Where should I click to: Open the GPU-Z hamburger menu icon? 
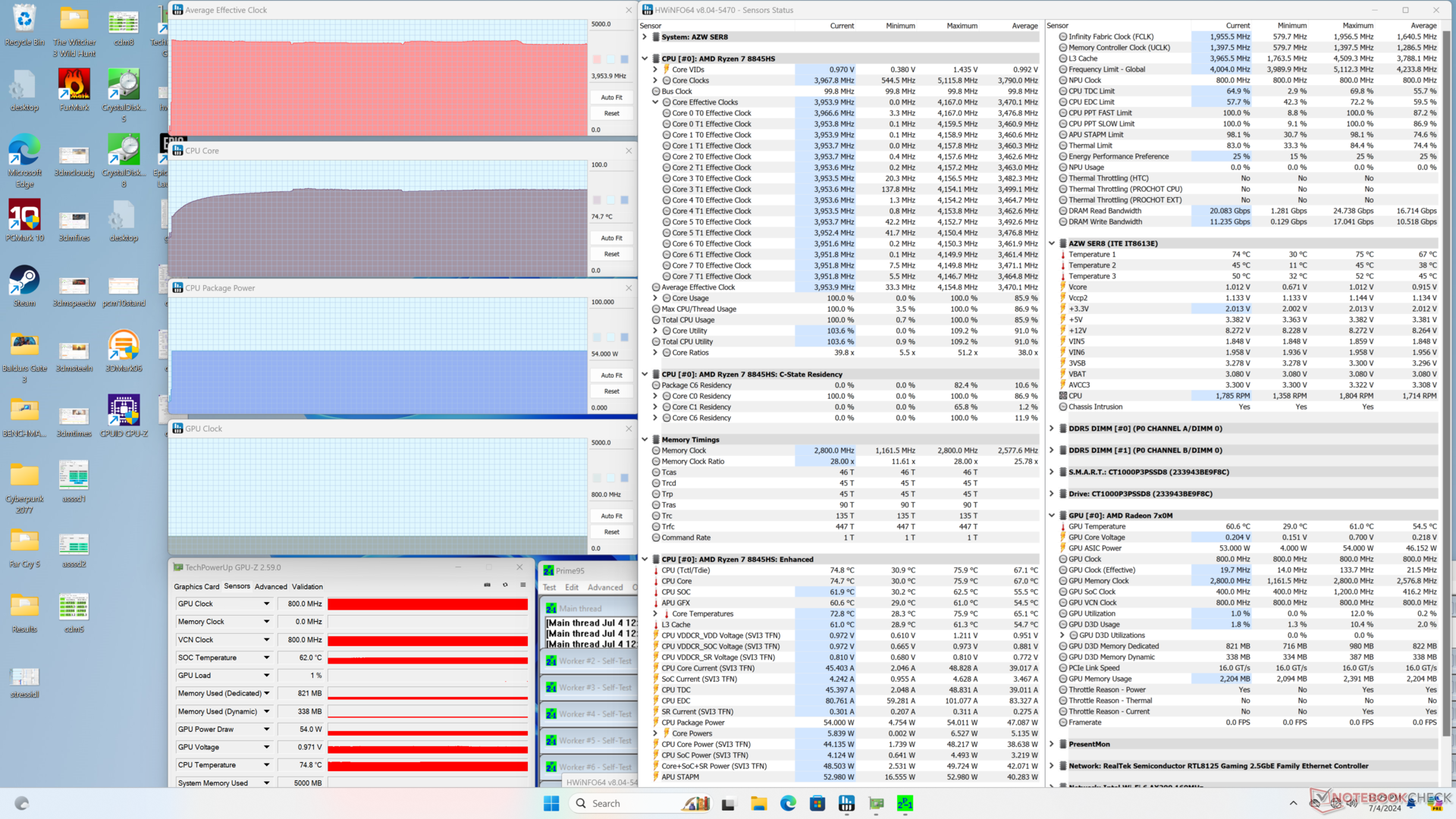click(x=522, y=585)
